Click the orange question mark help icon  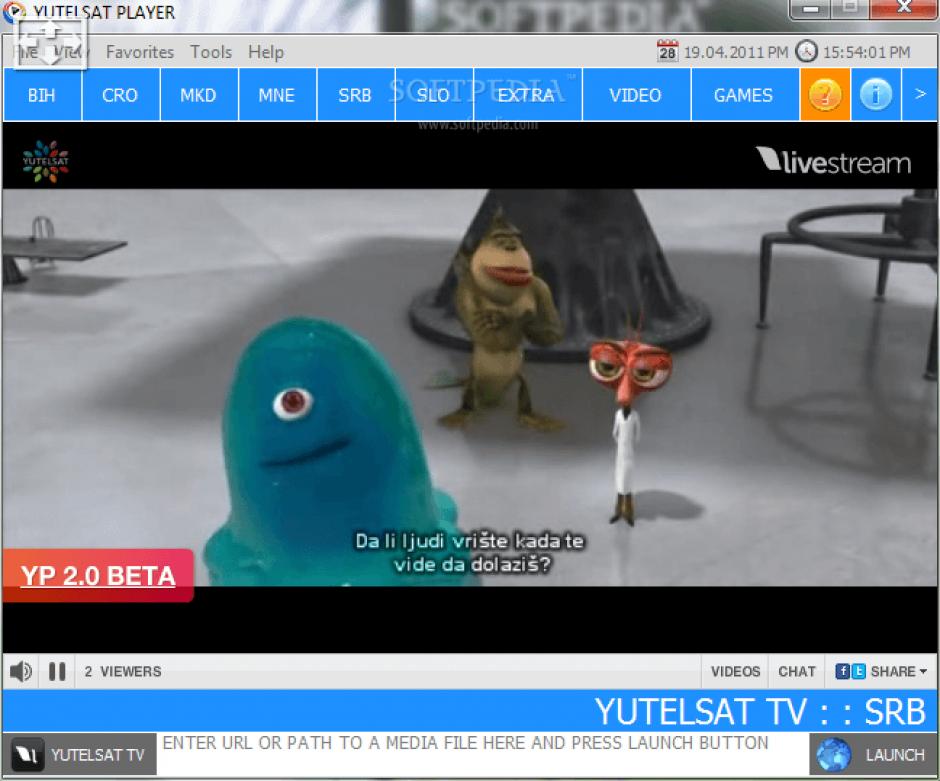tap(825, 95)
